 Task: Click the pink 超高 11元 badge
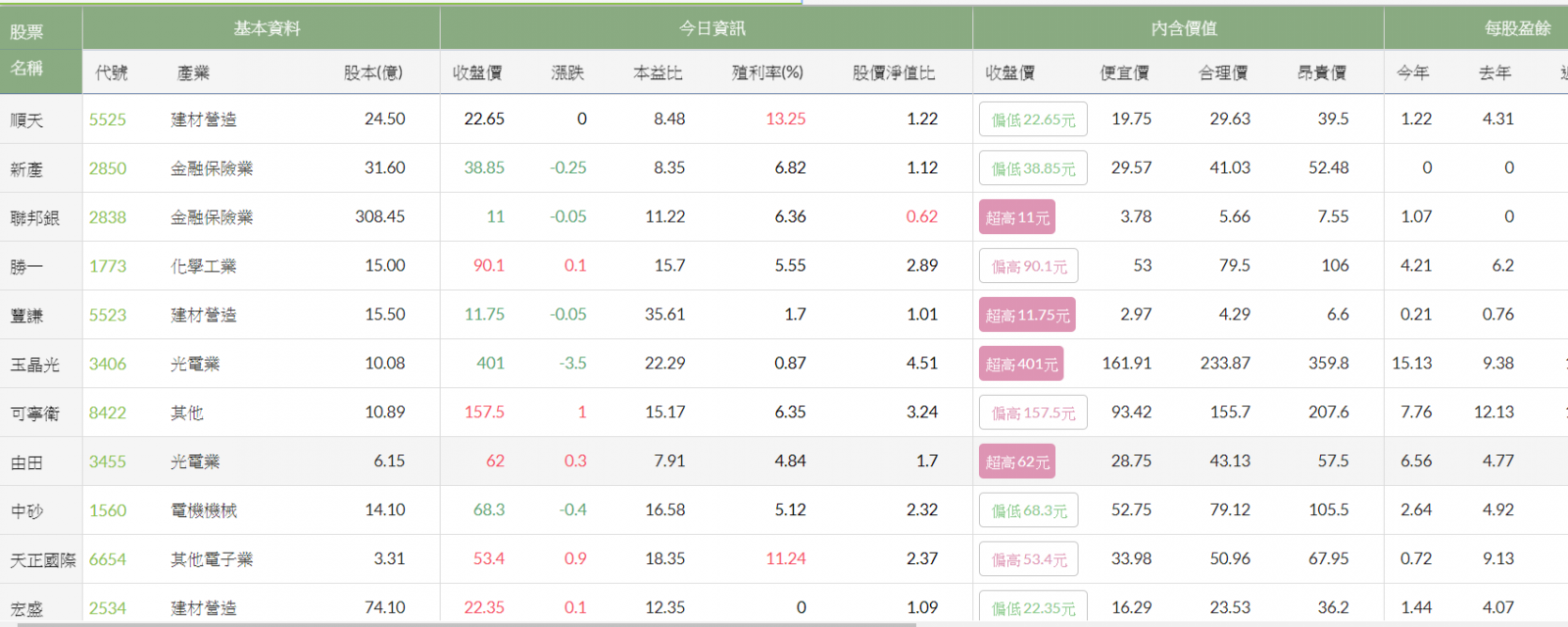click(1017, 217)
